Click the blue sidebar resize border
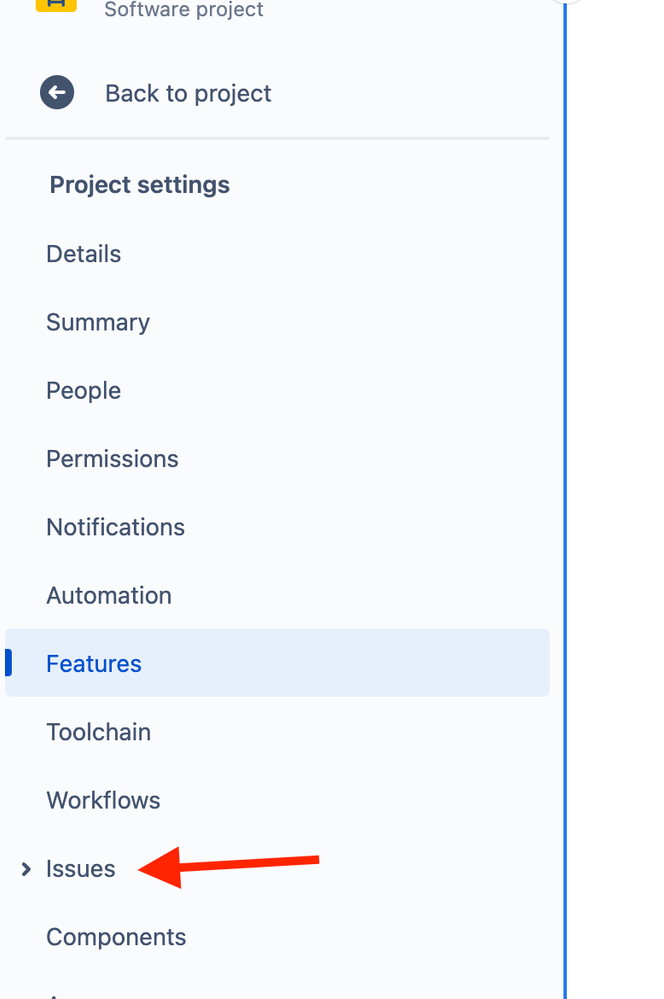 pos(565,500)
